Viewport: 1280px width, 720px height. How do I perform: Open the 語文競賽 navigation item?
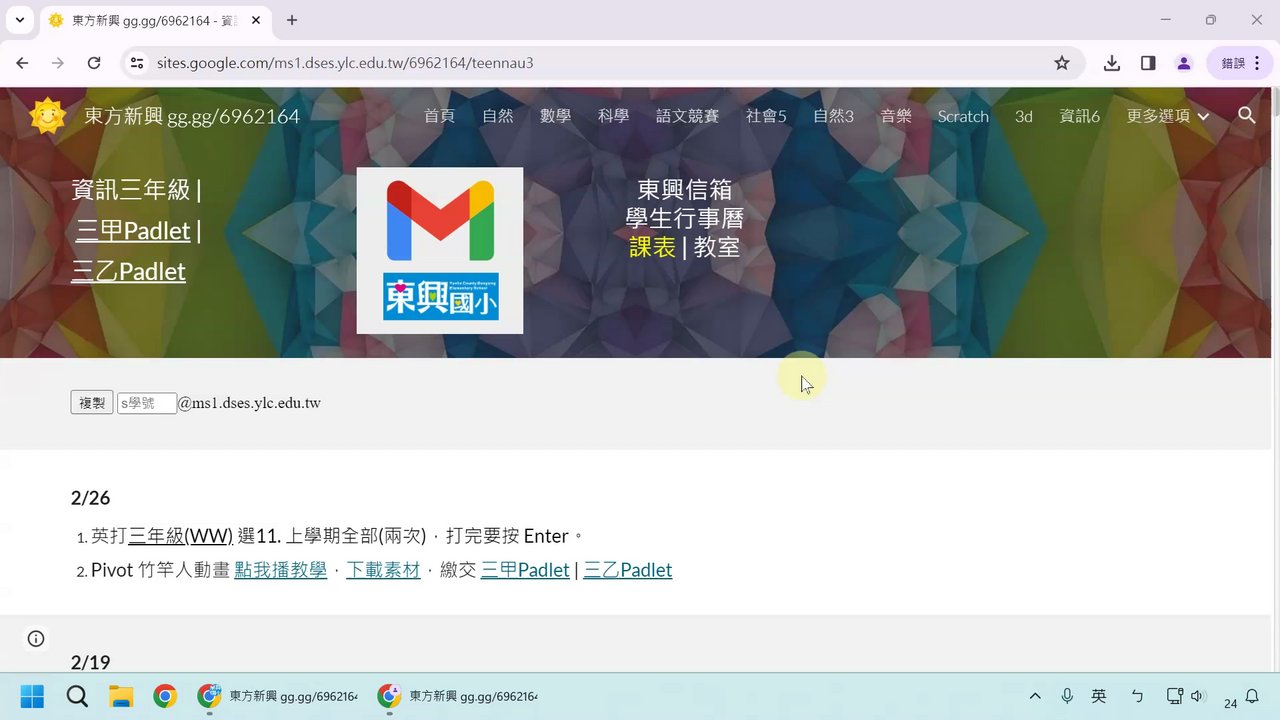pyautogui.click(x=687, y=116)
